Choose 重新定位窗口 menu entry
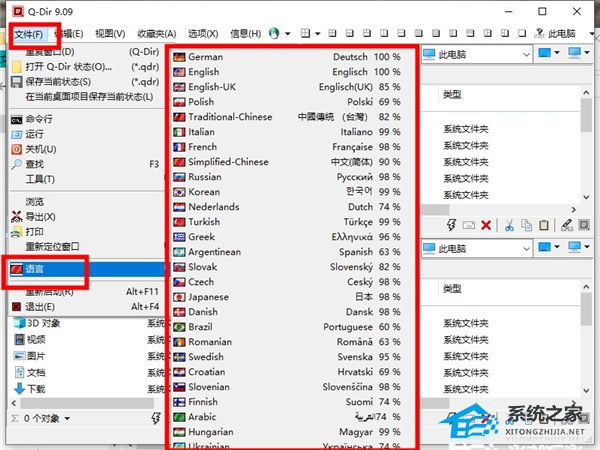 [86, 246]
